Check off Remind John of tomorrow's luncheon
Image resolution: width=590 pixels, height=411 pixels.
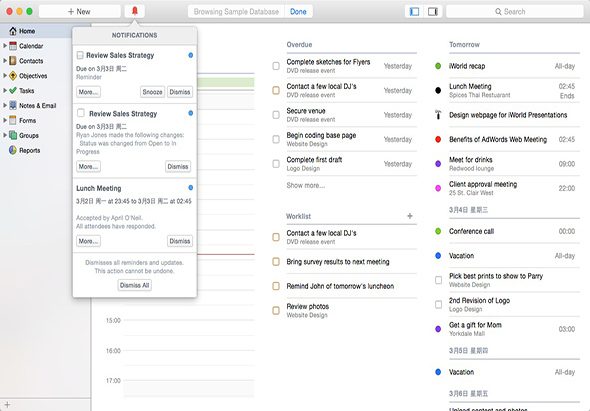pyautogui.click(x=276, y=286)
